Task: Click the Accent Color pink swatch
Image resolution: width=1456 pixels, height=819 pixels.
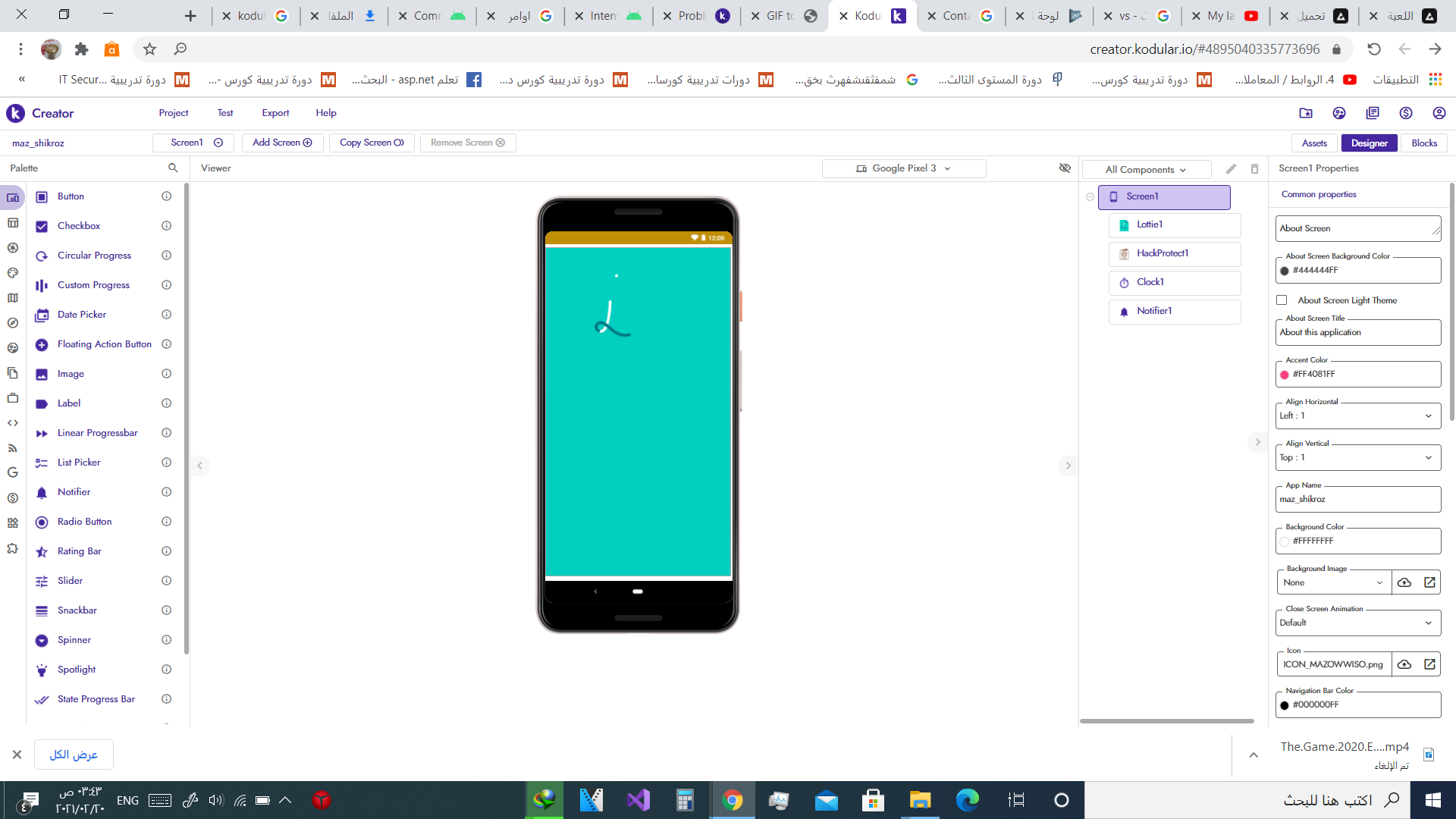Action: tap(1285, 375)
